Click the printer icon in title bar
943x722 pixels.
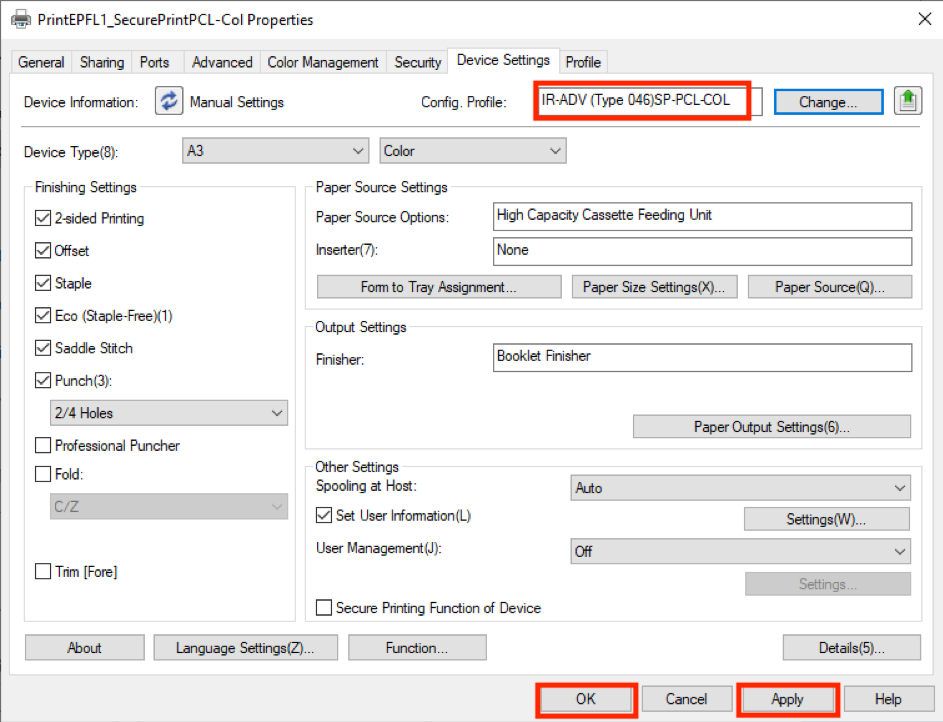point(20,19)
